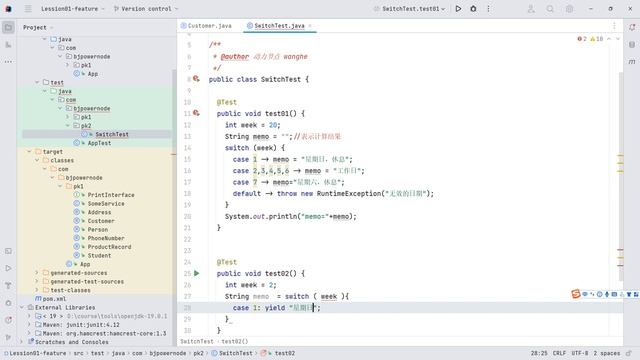
Task: Open Search Everywhere magnifier
Action: (x=550, y=9)
